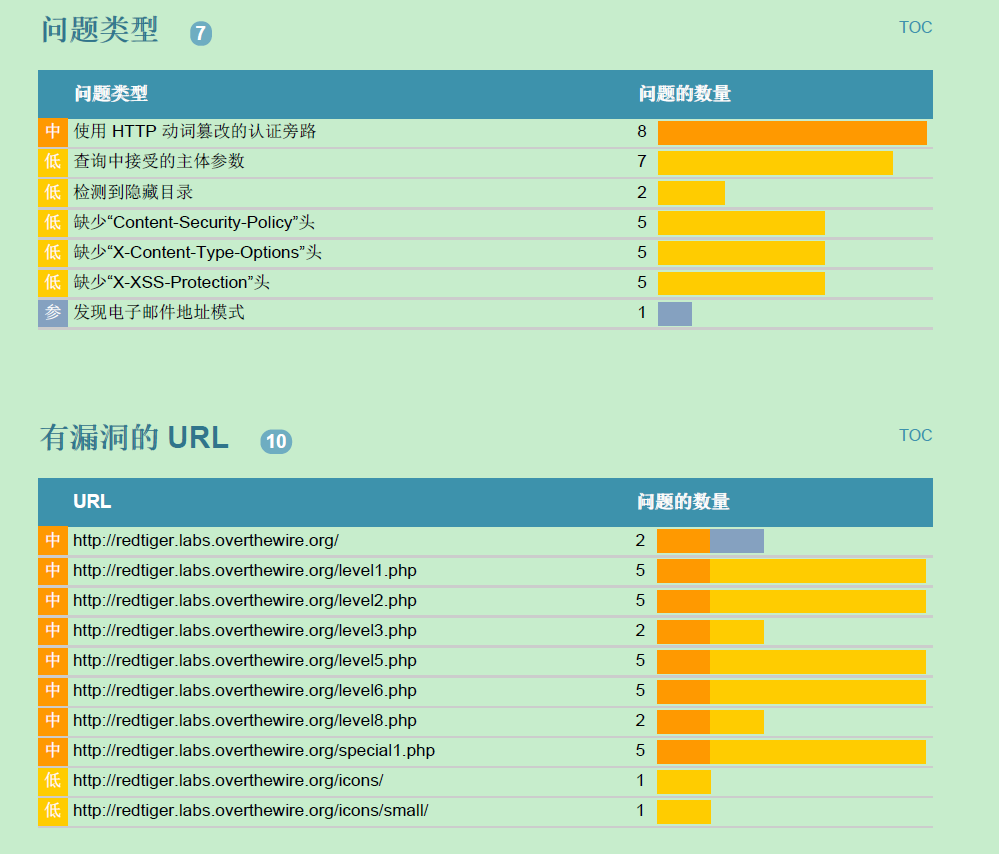This screenshot has width=999, height=854.
Task: Open issue 检测到隐藏目录
Action: (x=133, y=192)
